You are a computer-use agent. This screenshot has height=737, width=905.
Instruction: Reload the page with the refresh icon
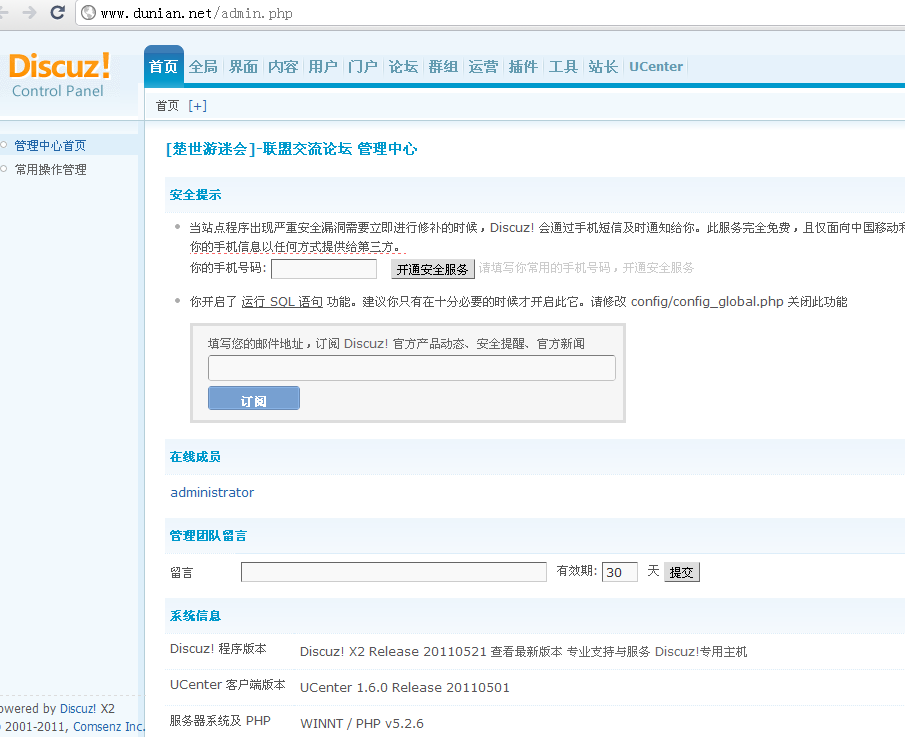pos(57,12)
